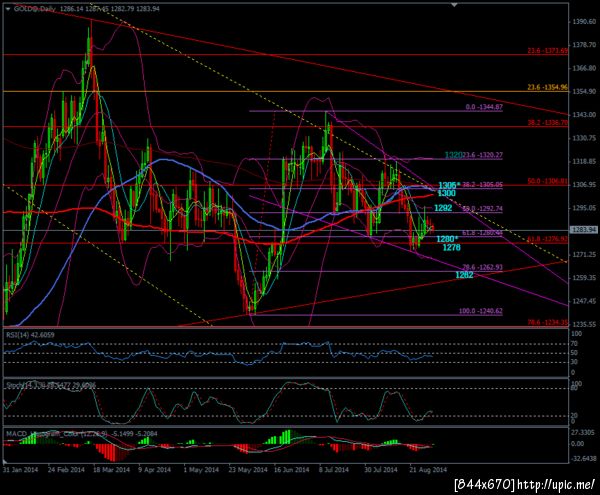600x495 pixels.
Task: Click the RSI(14) 42.6059 indicator label
Action: pos(30,335)
